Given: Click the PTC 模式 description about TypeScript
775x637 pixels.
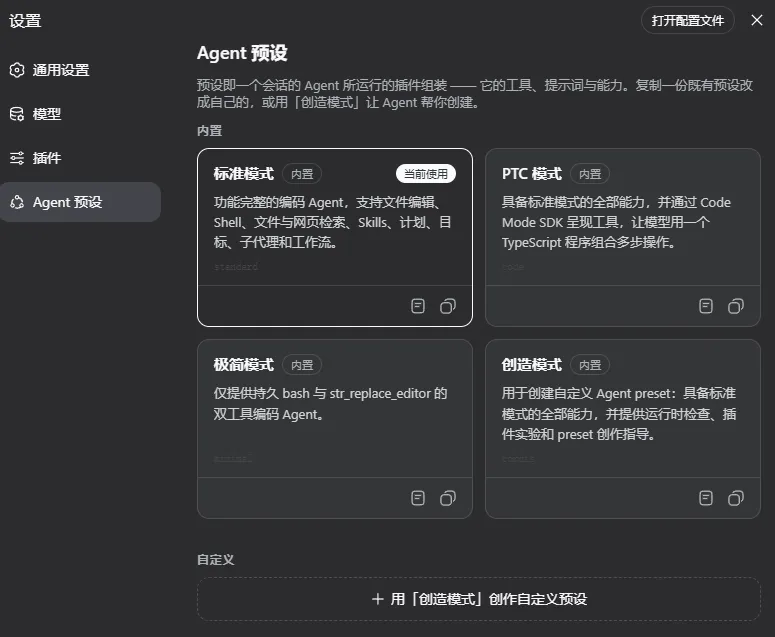Looking at the screenshot, I should tap(616, 222).
